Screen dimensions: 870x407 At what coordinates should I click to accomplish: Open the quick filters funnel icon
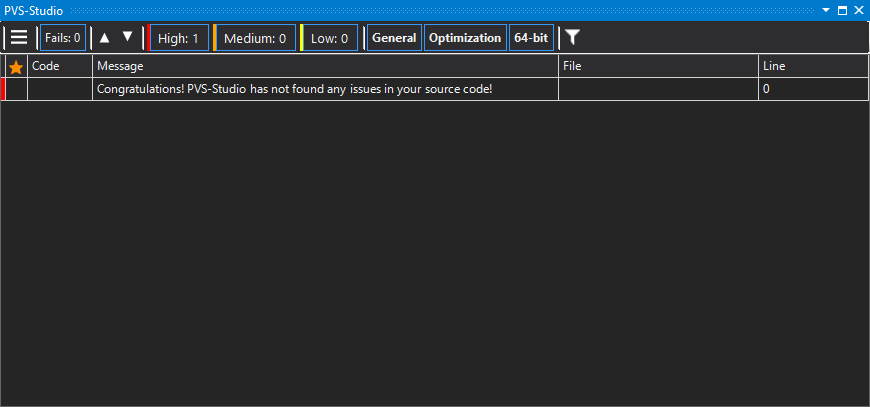[573, 38]
